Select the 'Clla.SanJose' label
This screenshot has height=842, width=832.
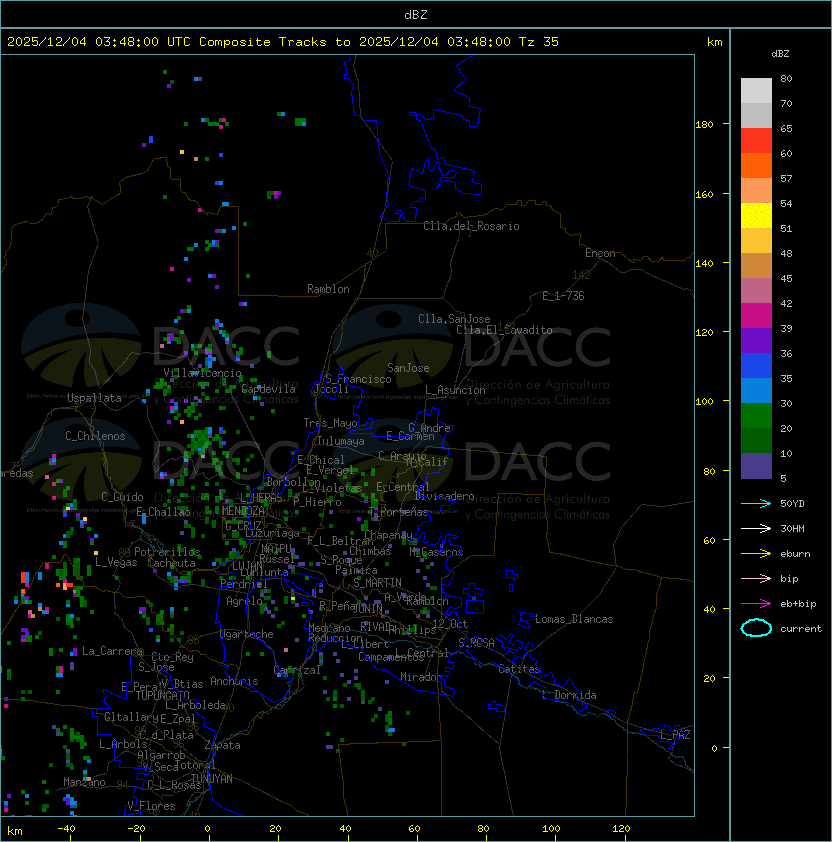pyautogui.click(x=454, y=319)
